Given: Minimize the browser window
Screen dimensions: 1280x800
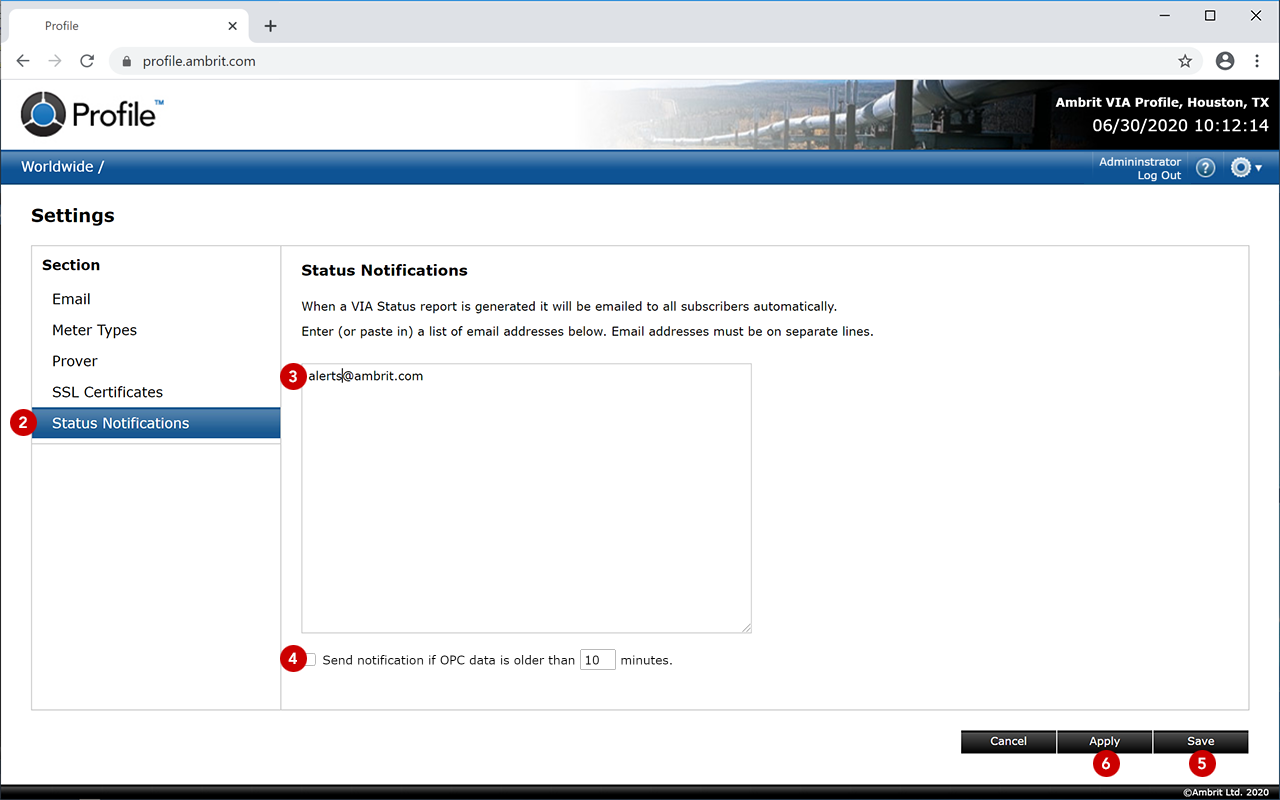Looking at the screenshot, I should pyautogui.click(x=1165, y=15).
